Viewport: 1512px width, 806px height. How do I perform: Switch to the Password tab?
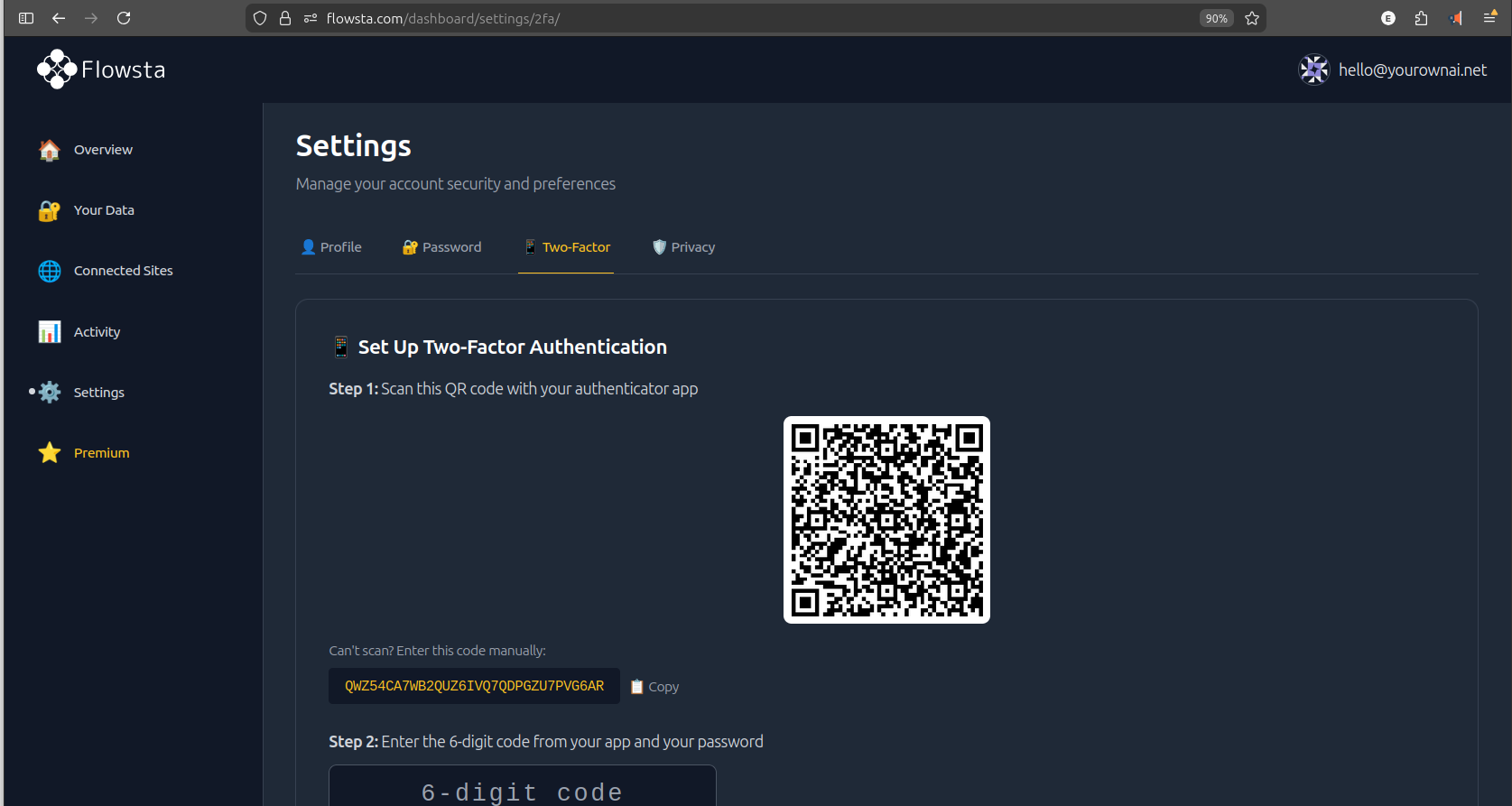coord(442,247)
